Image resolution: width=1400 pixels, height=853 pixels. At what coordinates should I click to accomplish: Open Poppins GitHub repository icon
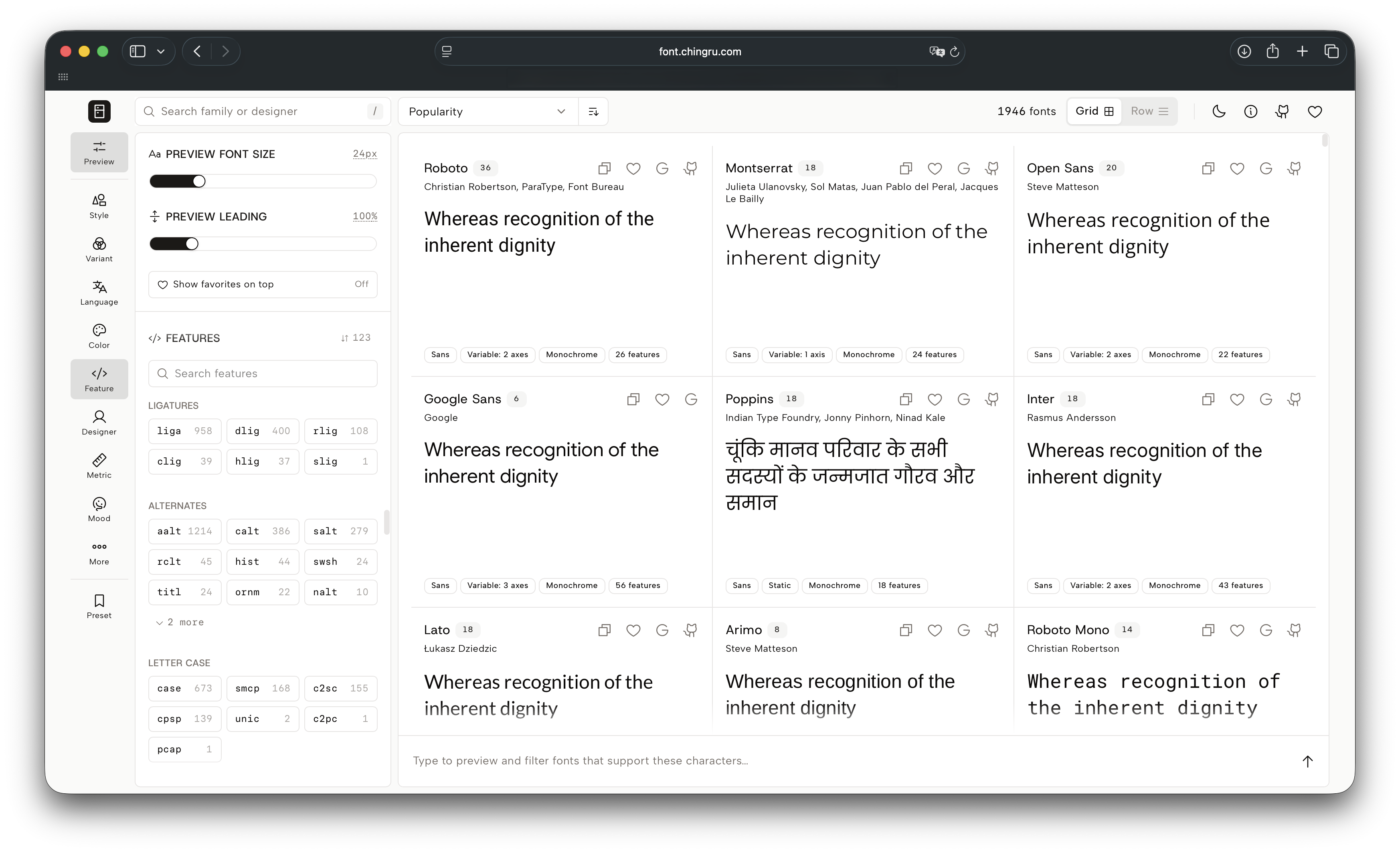pyautogui.click(x=992, y=399)
